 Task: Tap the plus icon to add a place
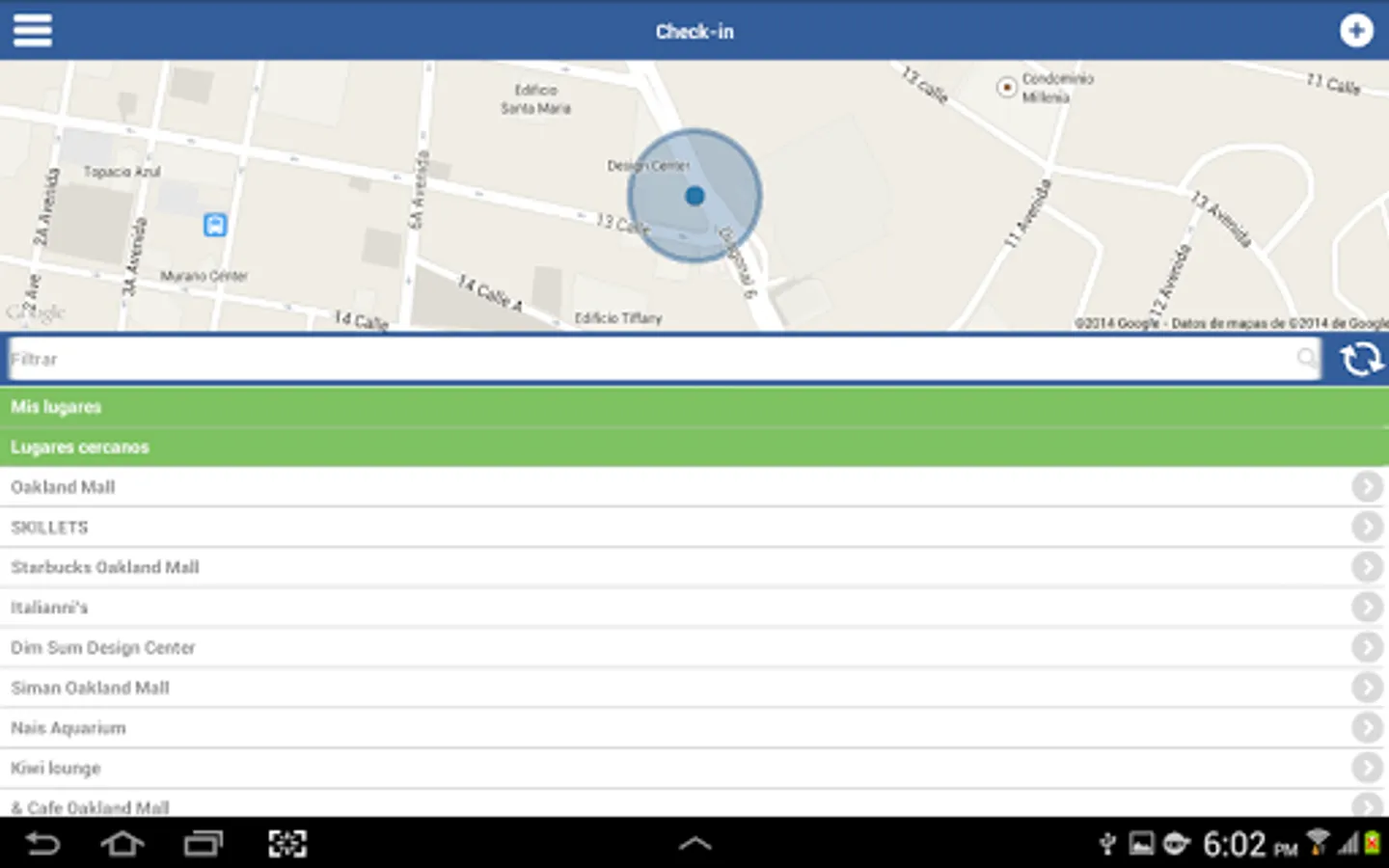(1356, 31)
